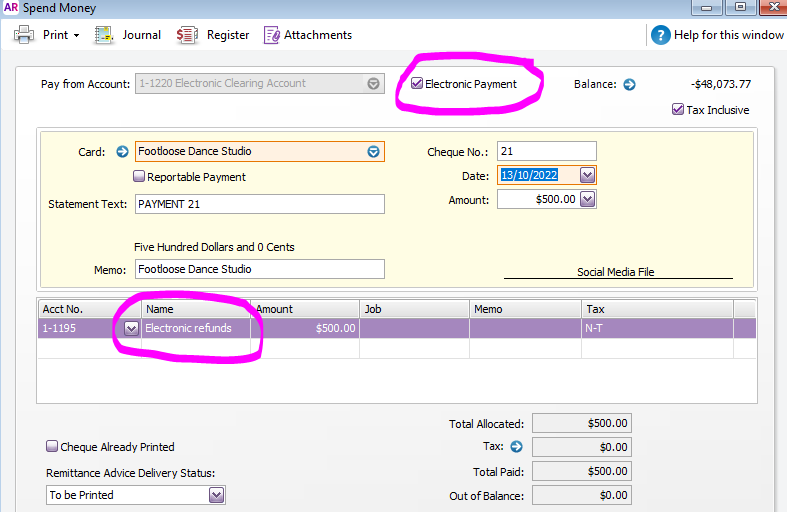Open the Date dropdown calendar
The height and width of the screenshot is (512, 787).
click(x=587, y=175)
